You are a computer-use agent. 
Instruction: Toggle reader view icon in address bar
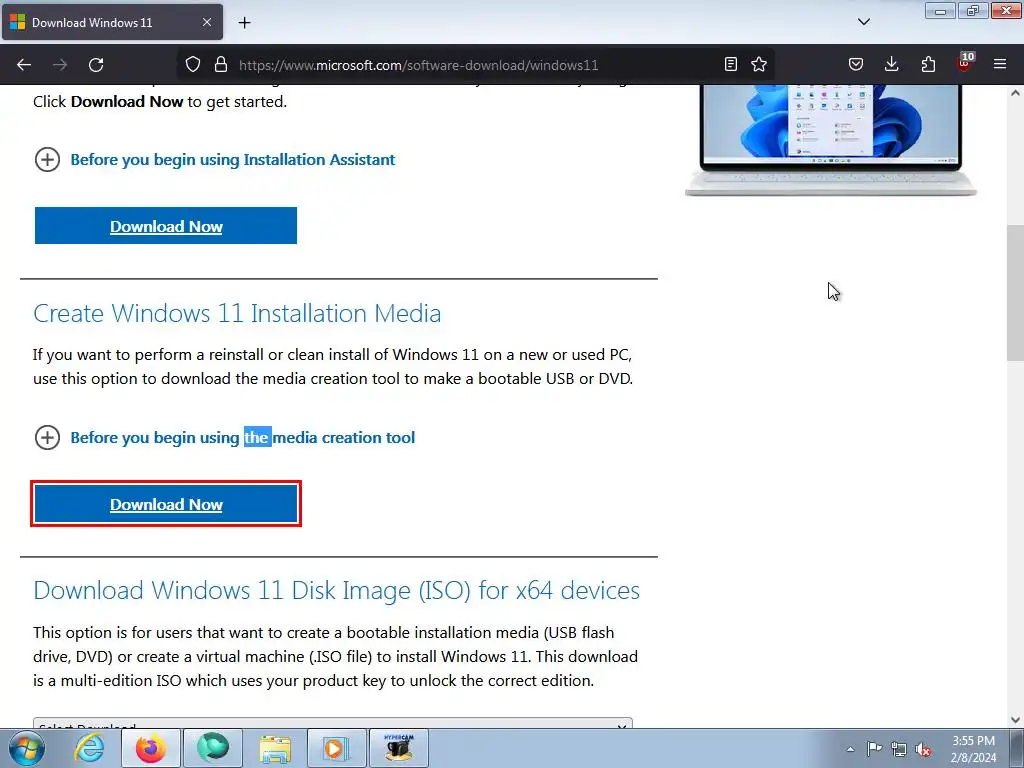coord(731,64)
